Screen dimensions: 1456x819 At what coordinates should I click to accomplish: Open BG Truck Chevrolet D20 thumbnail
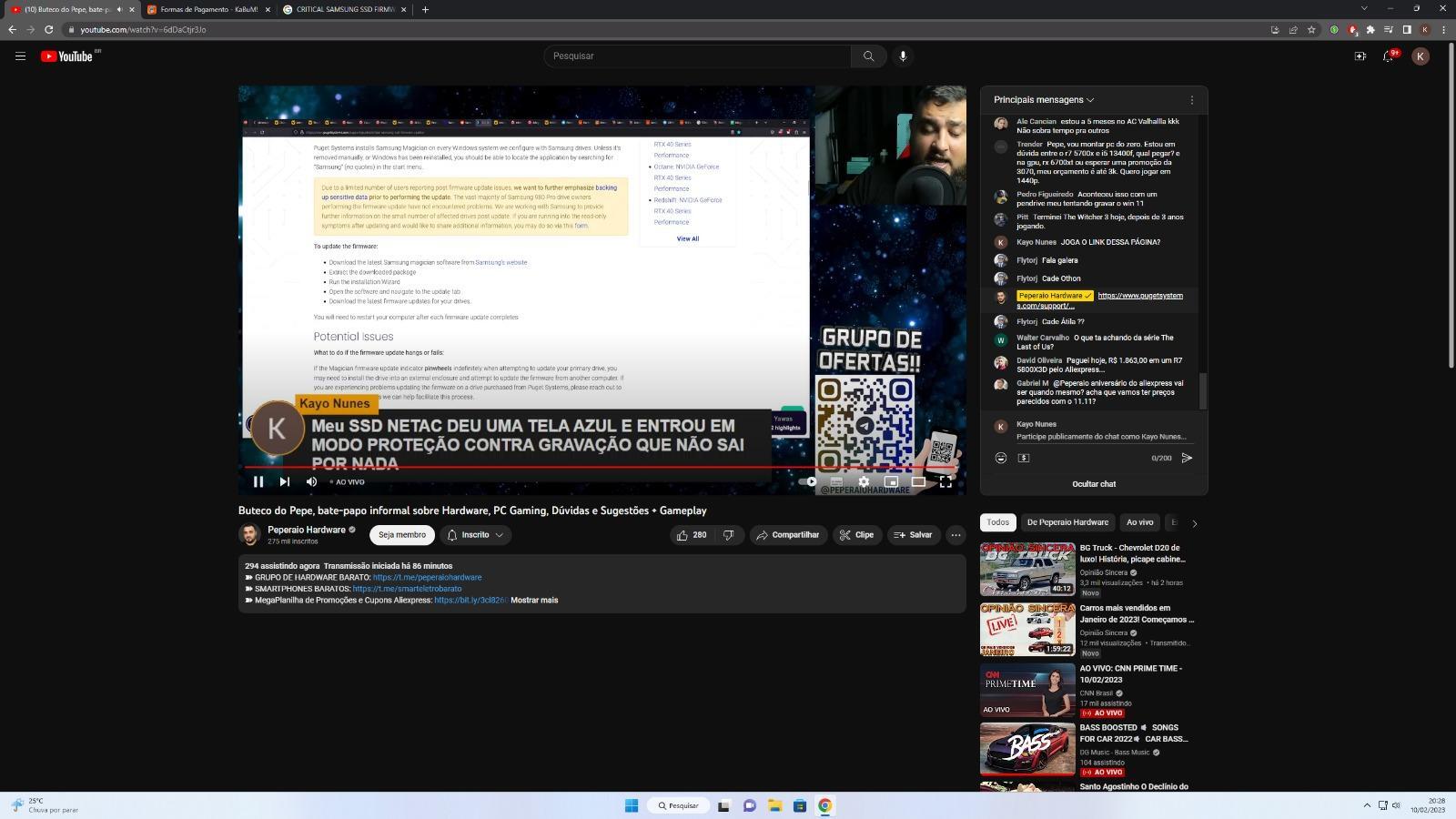click(1027, 569)
